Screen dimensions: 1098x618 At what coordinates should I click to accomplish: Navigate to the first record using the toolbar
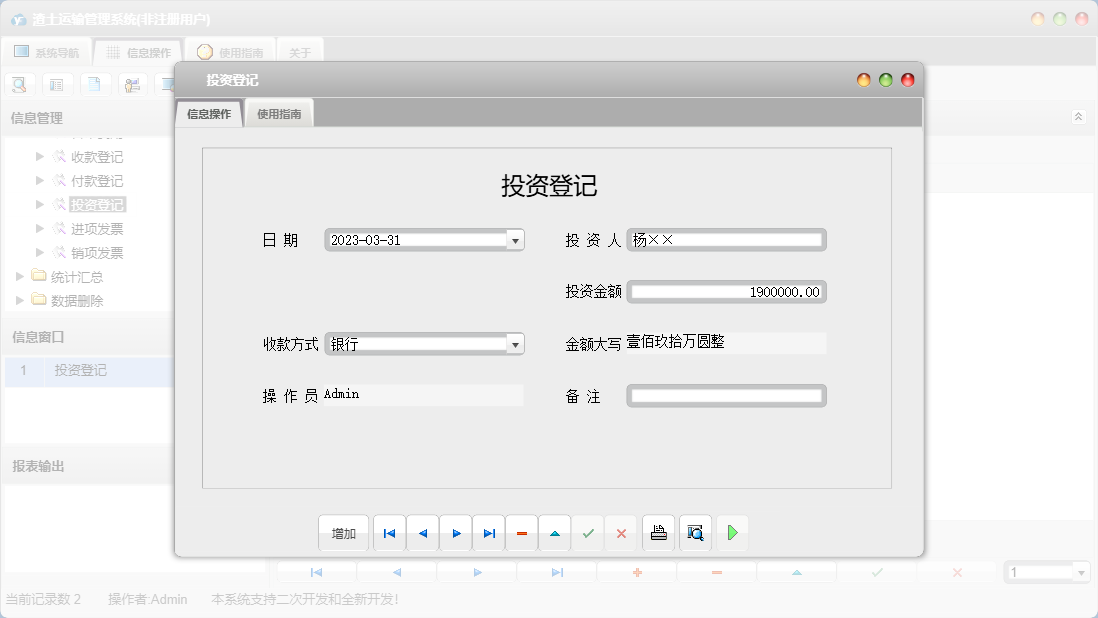(389, 532)
